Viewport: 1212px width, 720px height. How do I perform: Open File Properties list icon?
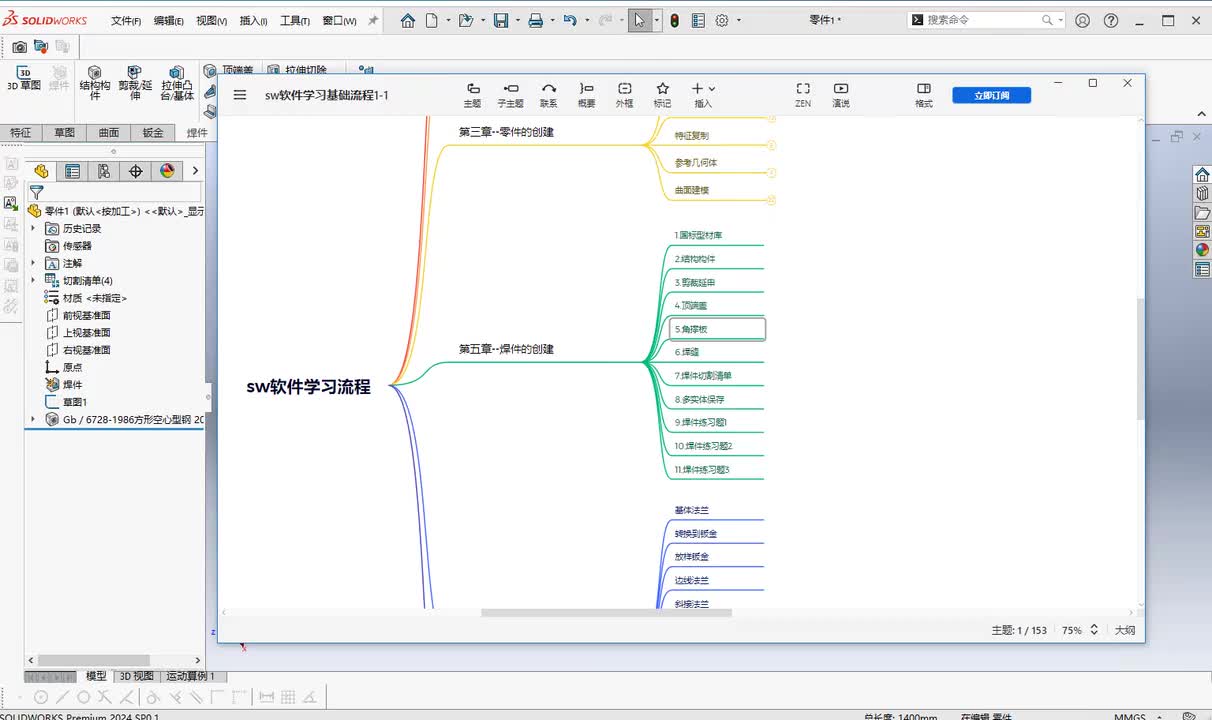coord(698,20)
